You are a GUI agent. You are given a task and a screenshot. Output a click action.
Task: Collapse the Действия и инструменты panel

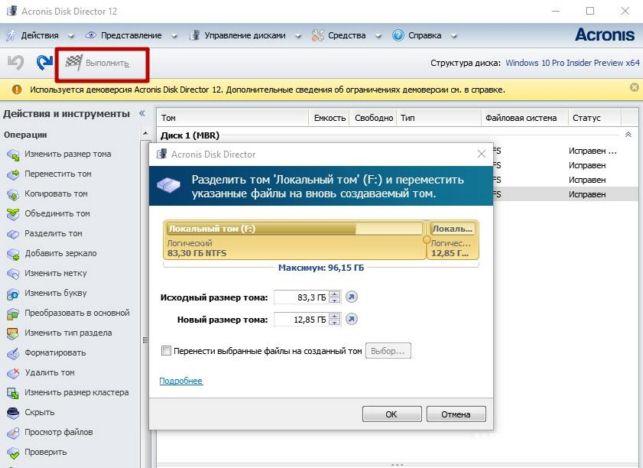142,114
